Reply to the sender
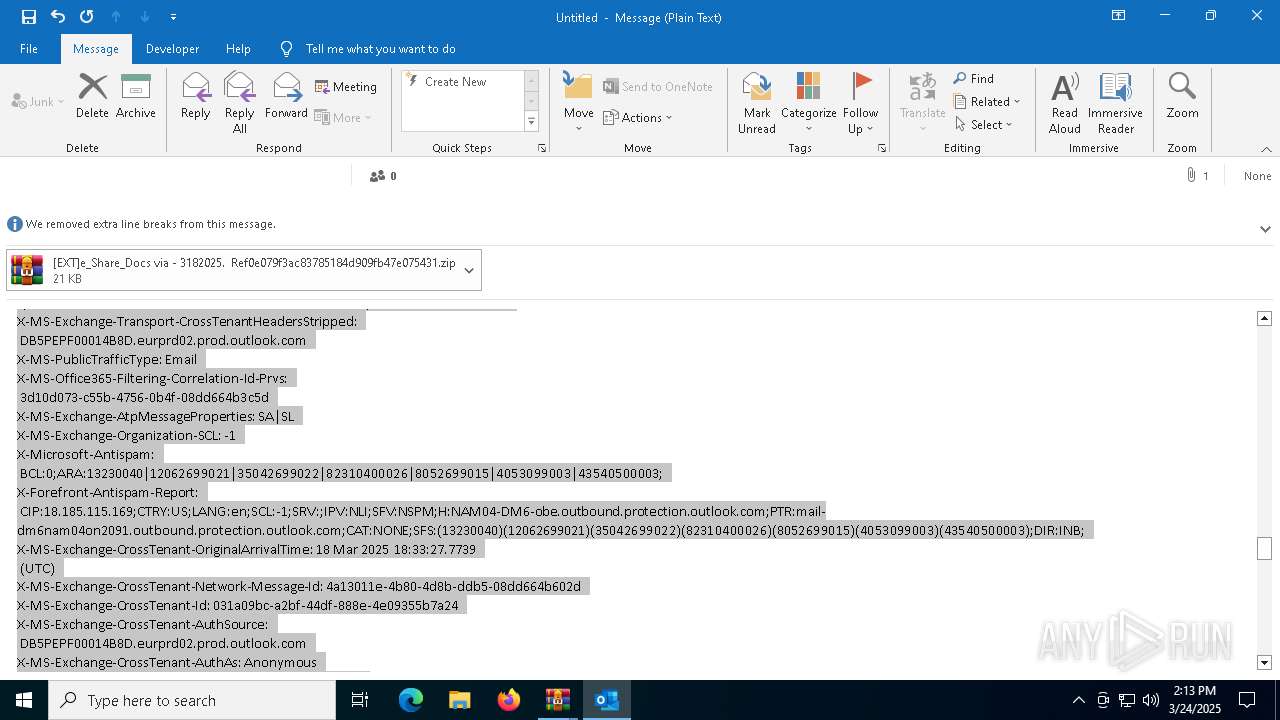 coord(196,96)
